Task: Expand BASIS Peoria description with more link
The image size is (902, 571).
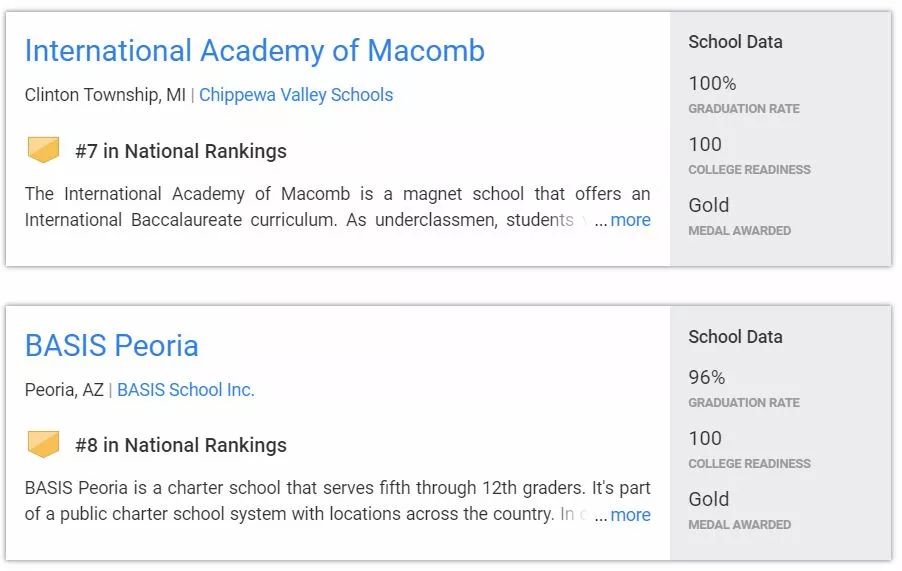Action: [630, 515]
